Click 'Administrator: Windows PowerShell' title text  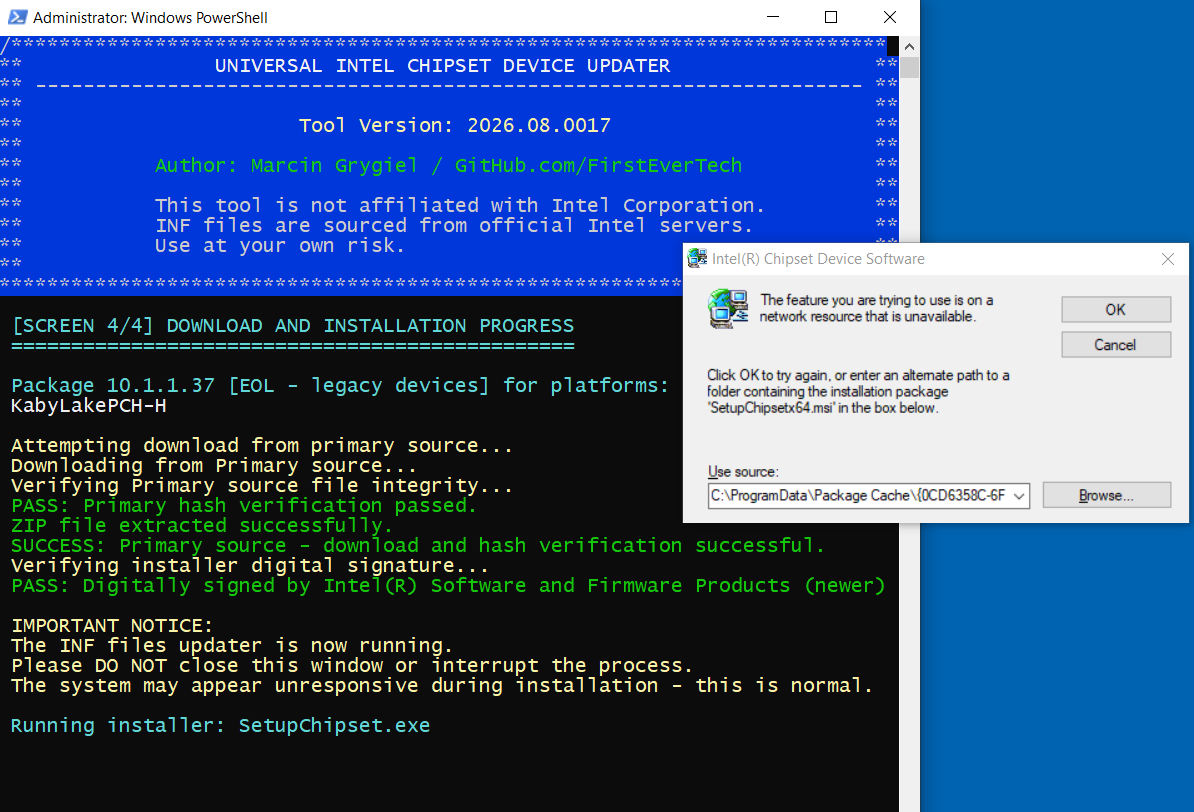[x=150, y=18]
